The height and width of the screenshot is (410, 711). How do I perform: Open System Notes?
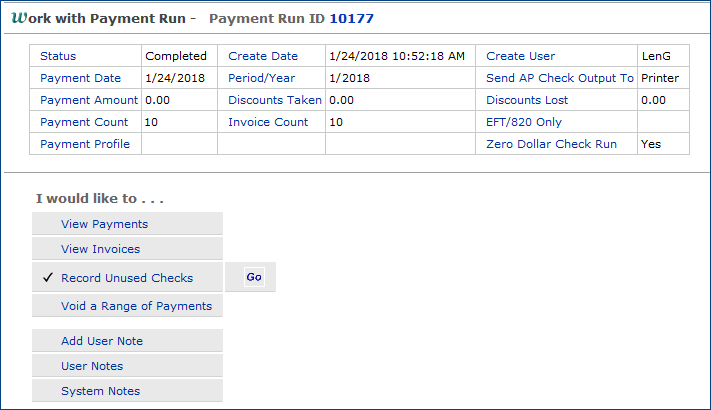click(x=100, y=391)
